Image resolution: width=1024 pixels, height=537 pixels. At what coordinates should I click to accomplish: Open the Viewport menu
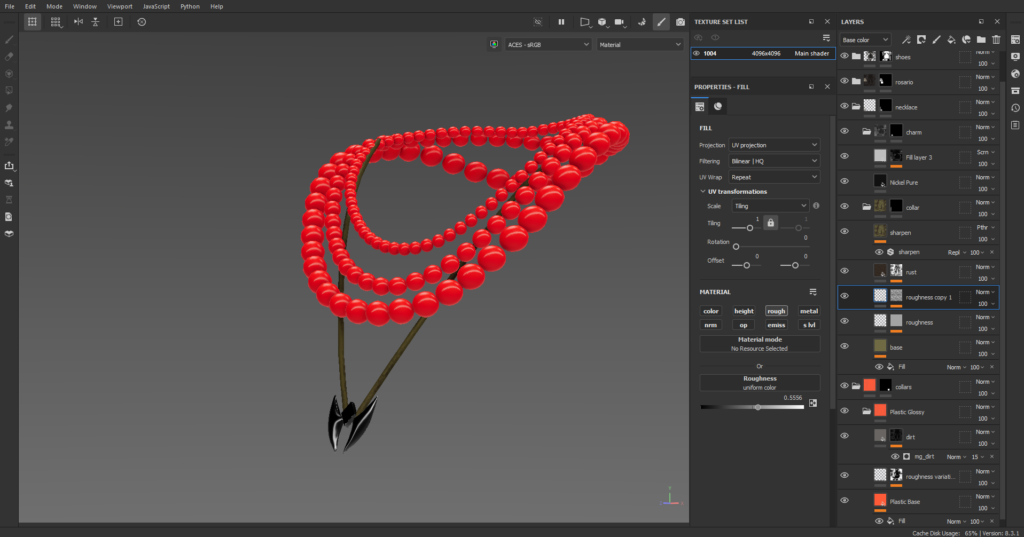(118, 6)
